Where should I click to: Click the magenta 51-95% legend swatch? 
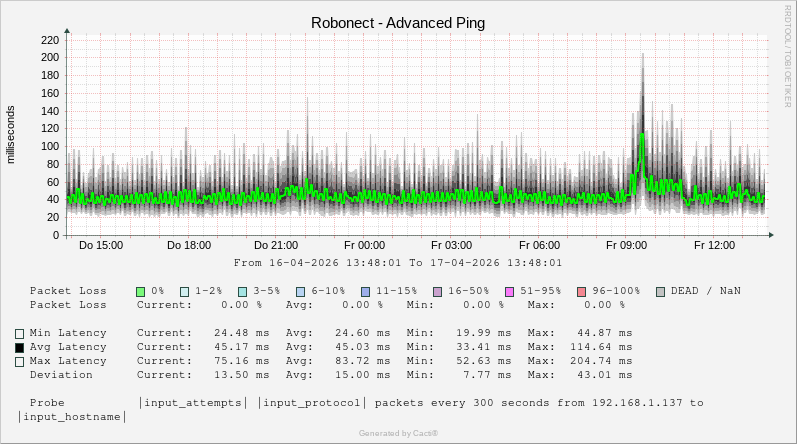509,291
